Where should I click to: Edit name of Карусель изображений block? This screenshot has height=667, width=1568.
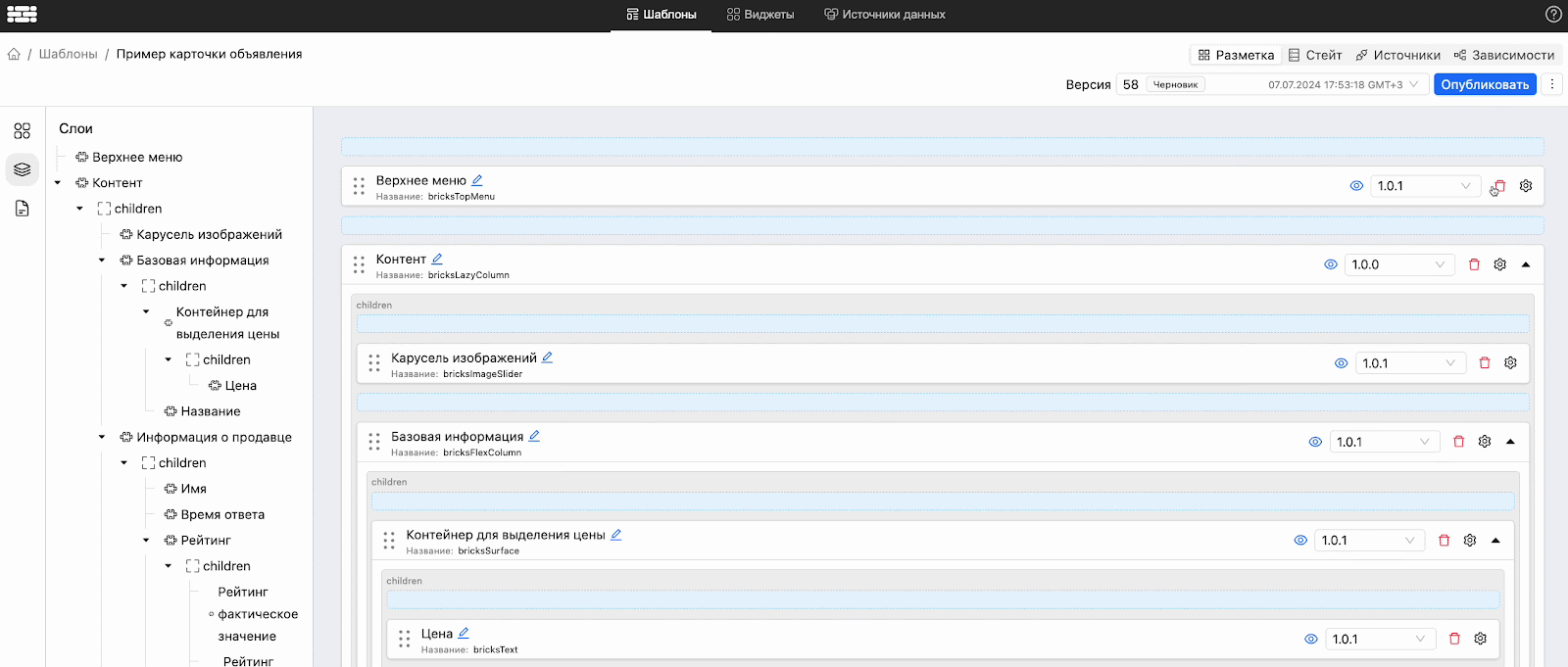pyautogui.click(x=548, y=357)
